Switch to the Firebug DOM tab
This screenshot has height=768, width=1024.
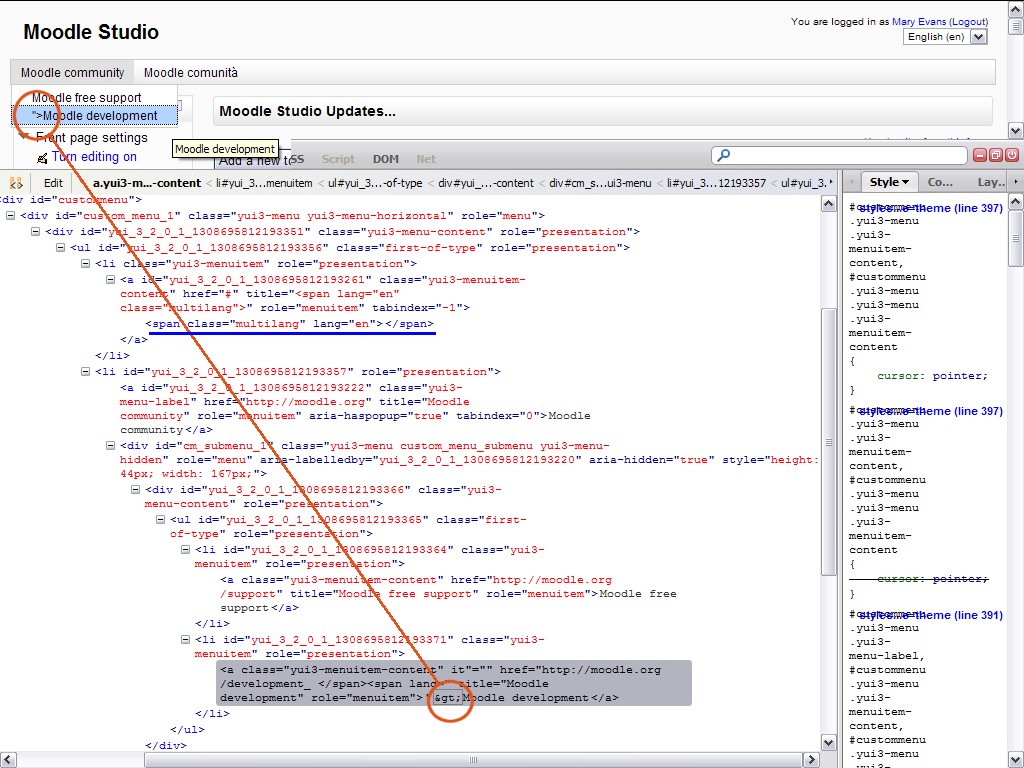pyautogui.click(x=386, y=159)
